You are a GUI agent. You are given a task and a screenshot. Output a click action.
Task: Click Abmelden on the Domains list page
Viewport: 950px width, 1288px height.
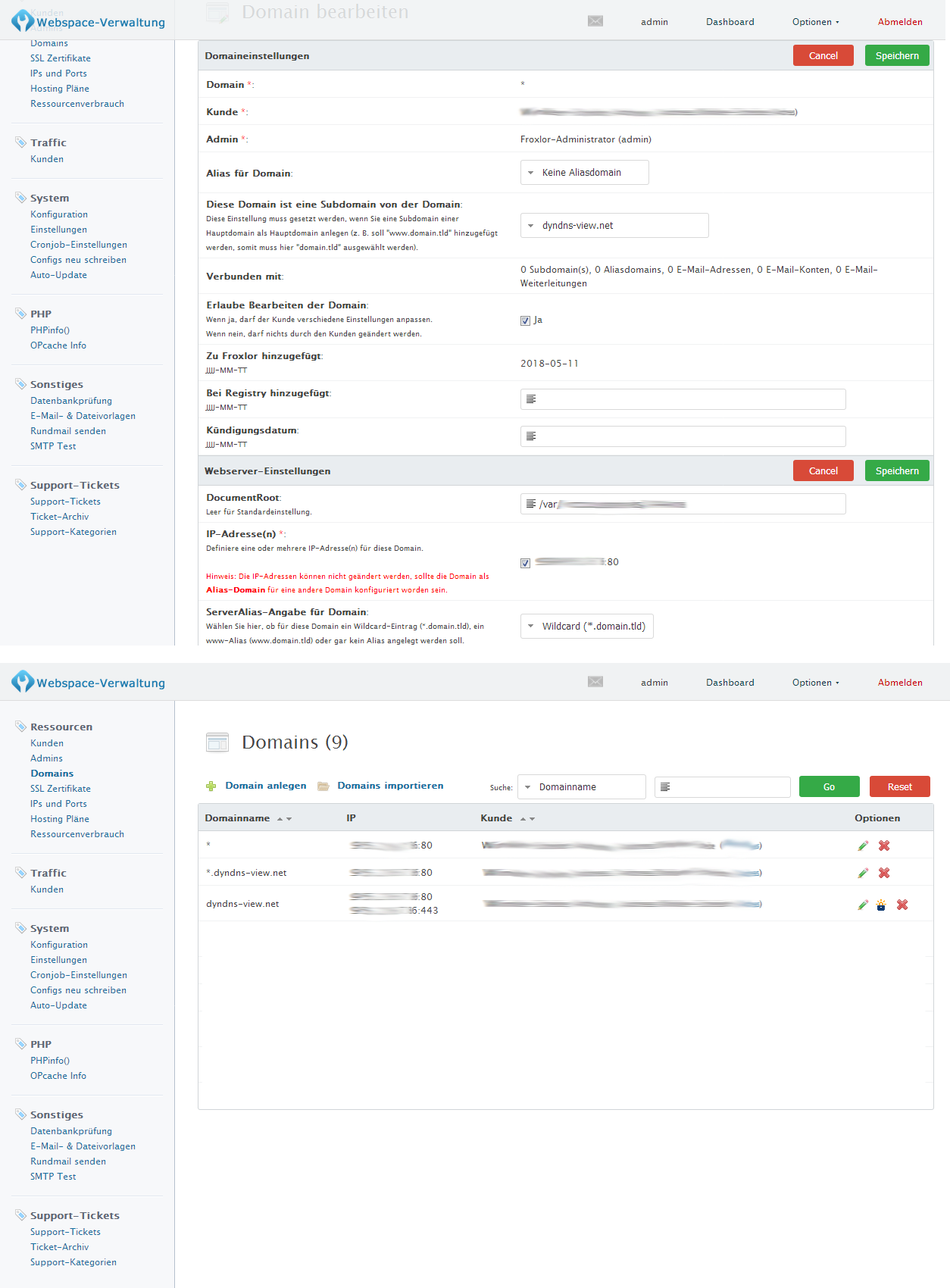coord(900,683)
